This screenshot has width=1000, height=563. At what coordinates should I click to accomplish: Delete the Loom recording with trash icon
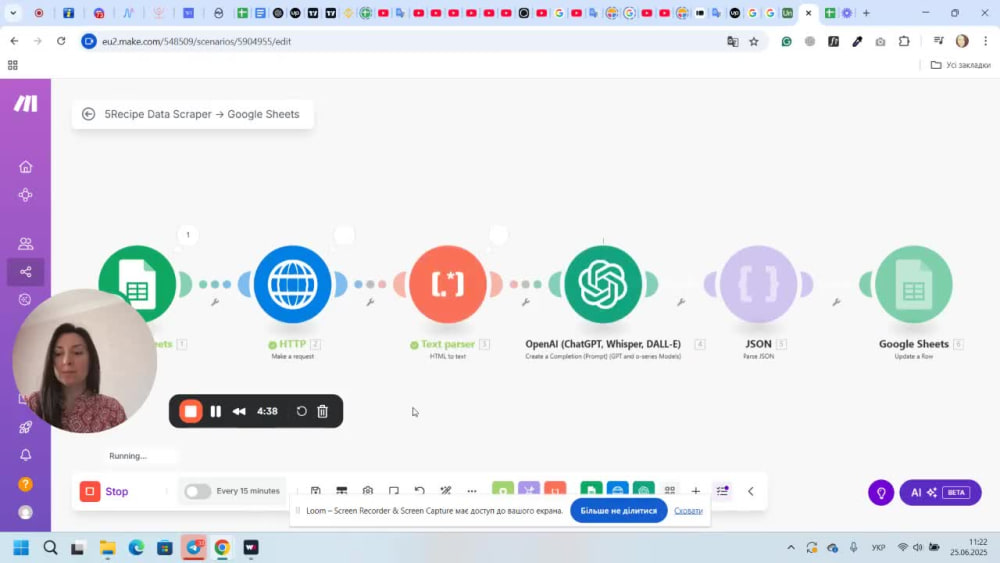(323, 411)
